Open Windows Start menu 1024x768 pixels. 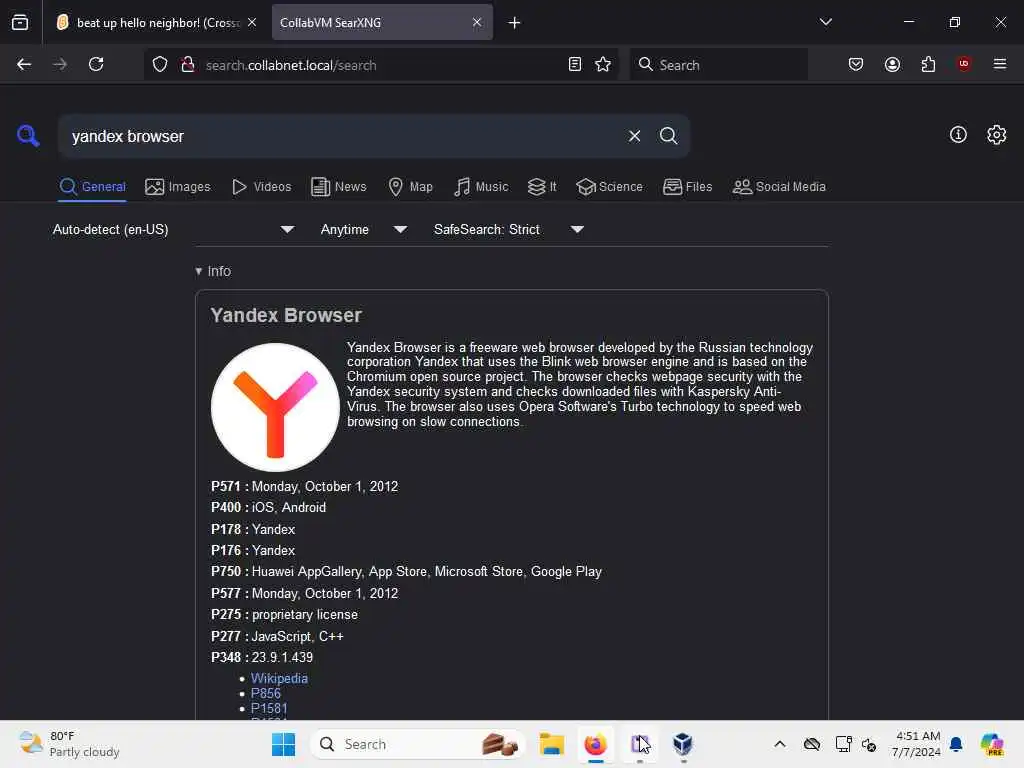pyautogui.click(x=283, y=744)
